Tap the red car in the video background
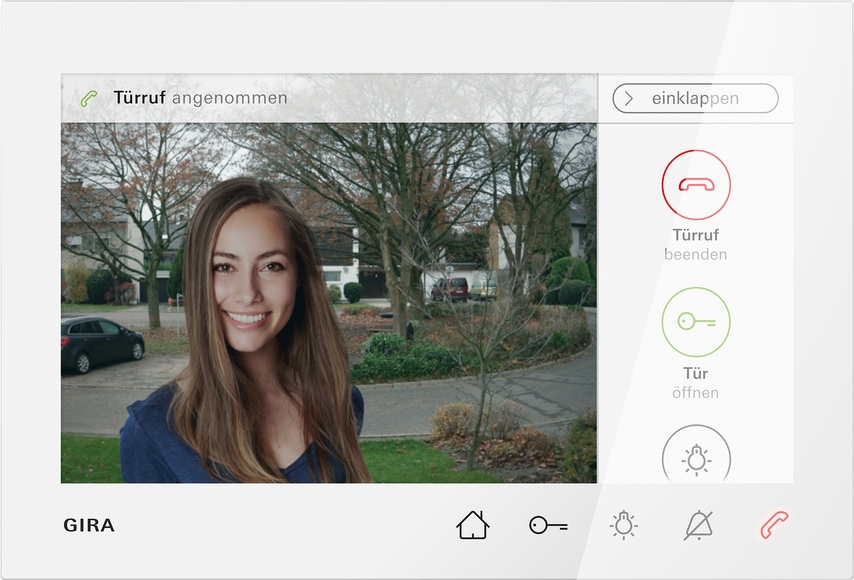Screen dimensions: 854x580 [450, 289]
